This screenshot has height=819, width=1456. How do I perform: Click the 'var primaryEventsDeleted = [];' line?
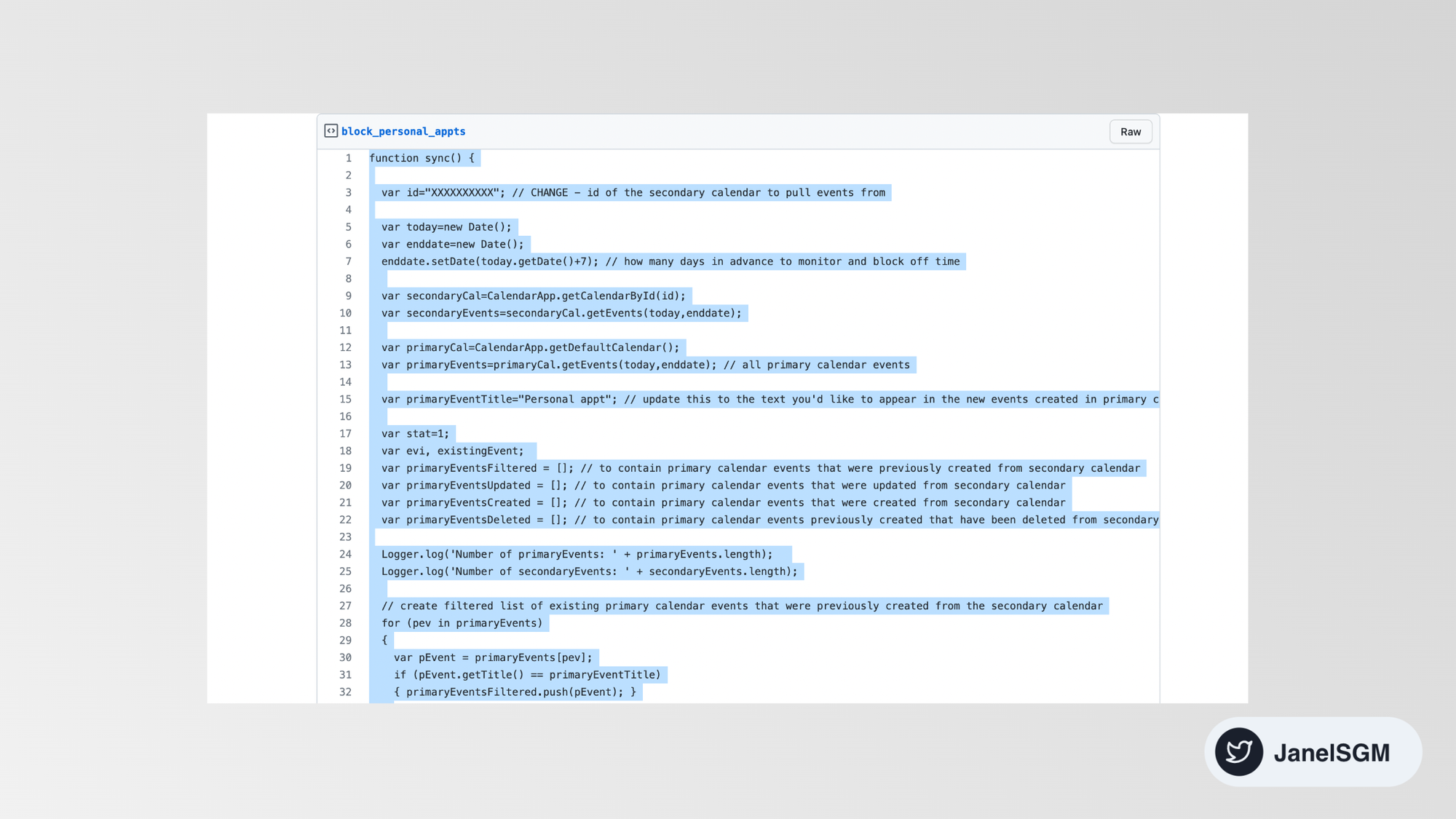pos(770,520)
